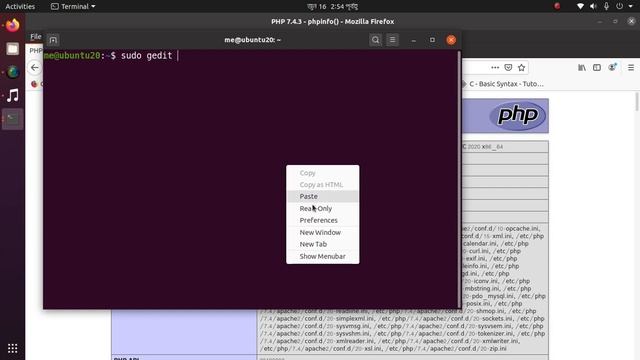Maximize the terminal window
The height and width of the screenshot is (360, 640).
point(432,40)
